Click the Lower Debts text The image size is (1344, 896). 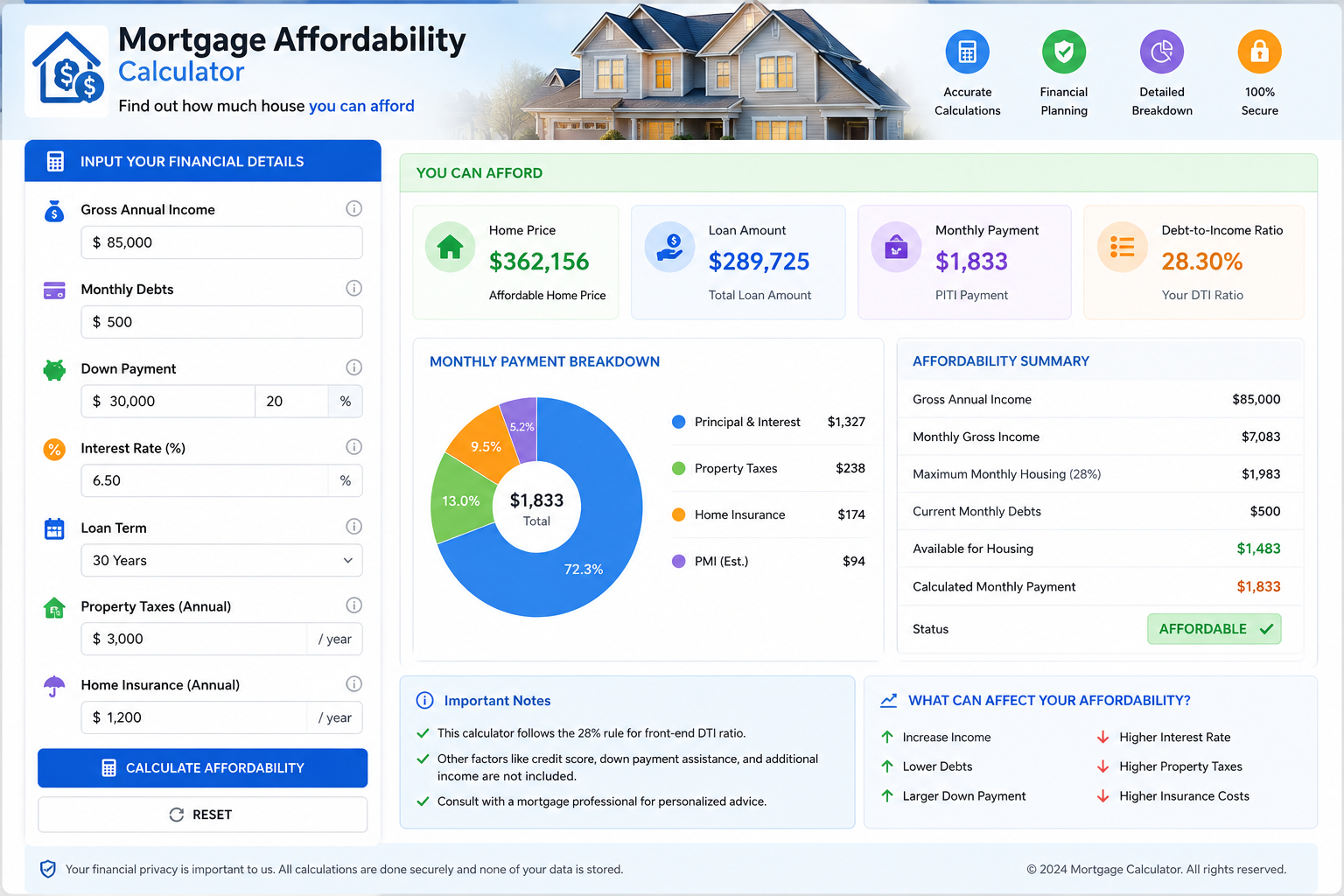point(937,766)
